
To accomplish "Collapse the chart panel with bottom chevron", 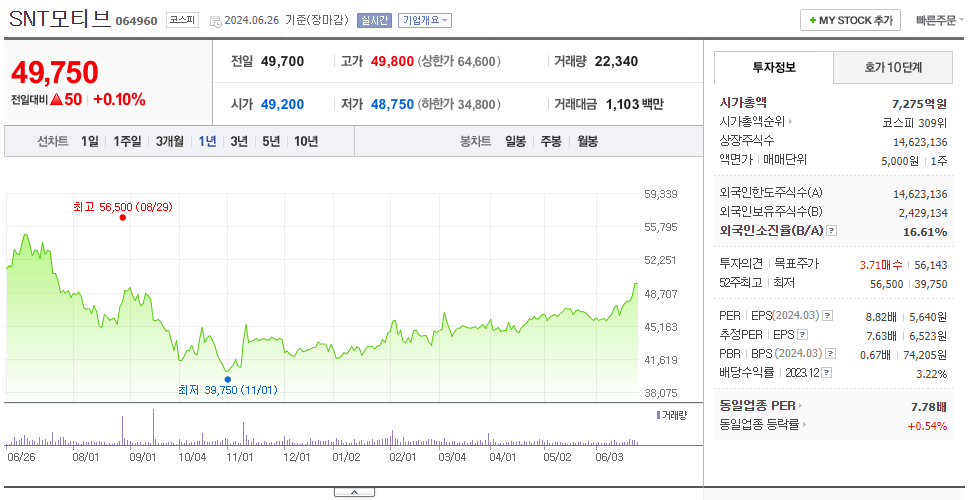I will (x=354, y=492).
